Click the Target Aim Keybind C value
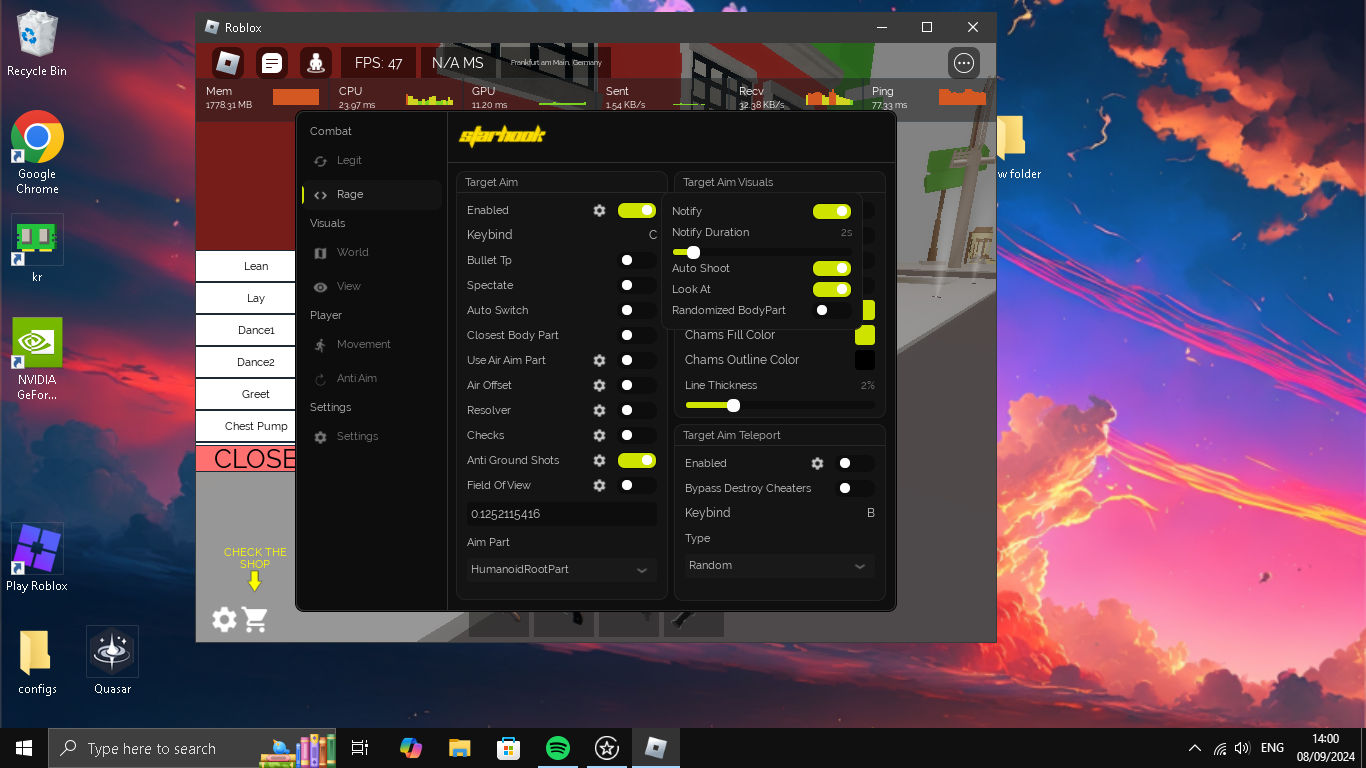The width and height of the screenshot is (1366, 768). pyautogui.click(x=653, y=235)
